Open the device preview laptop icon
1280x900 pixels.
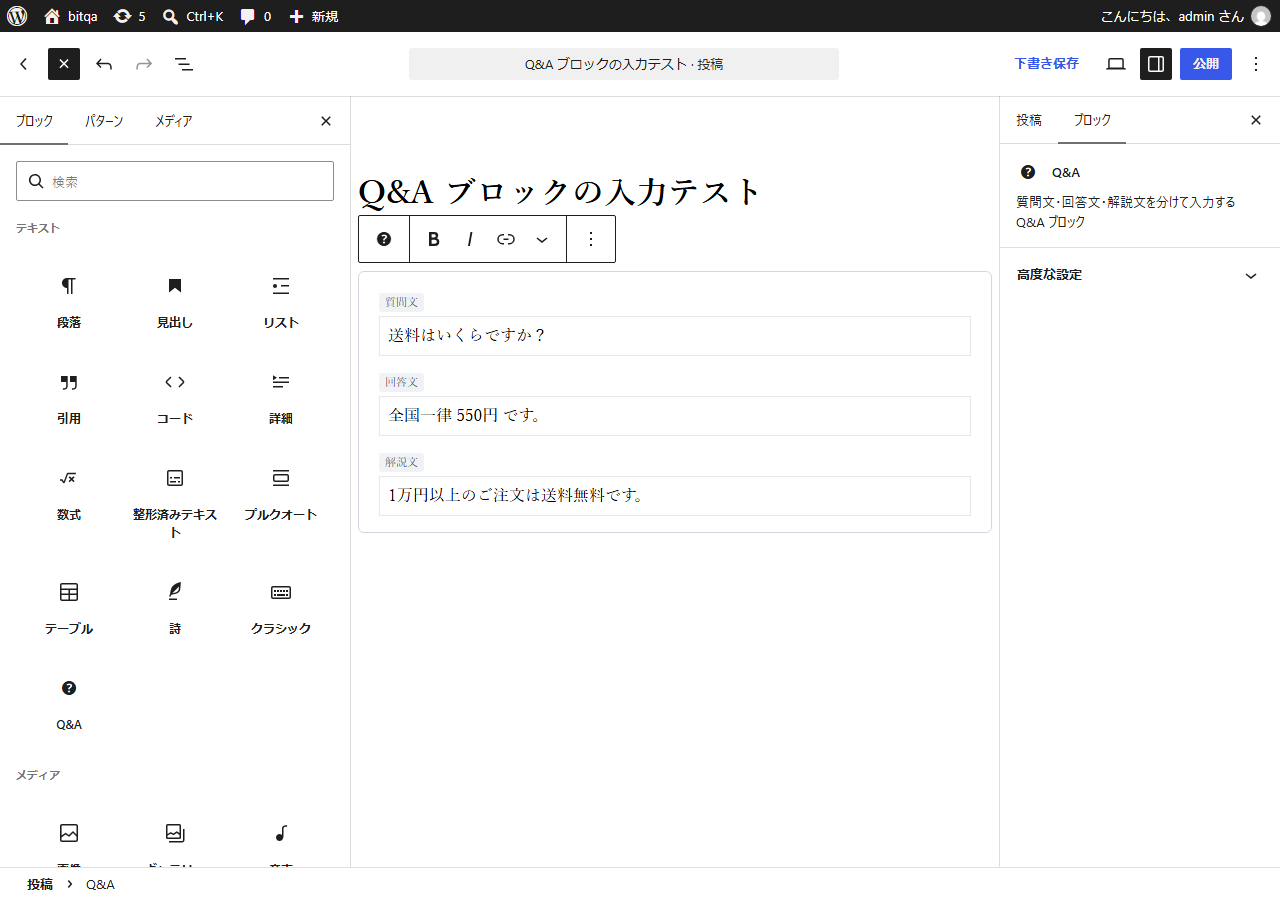(1116, 64)
